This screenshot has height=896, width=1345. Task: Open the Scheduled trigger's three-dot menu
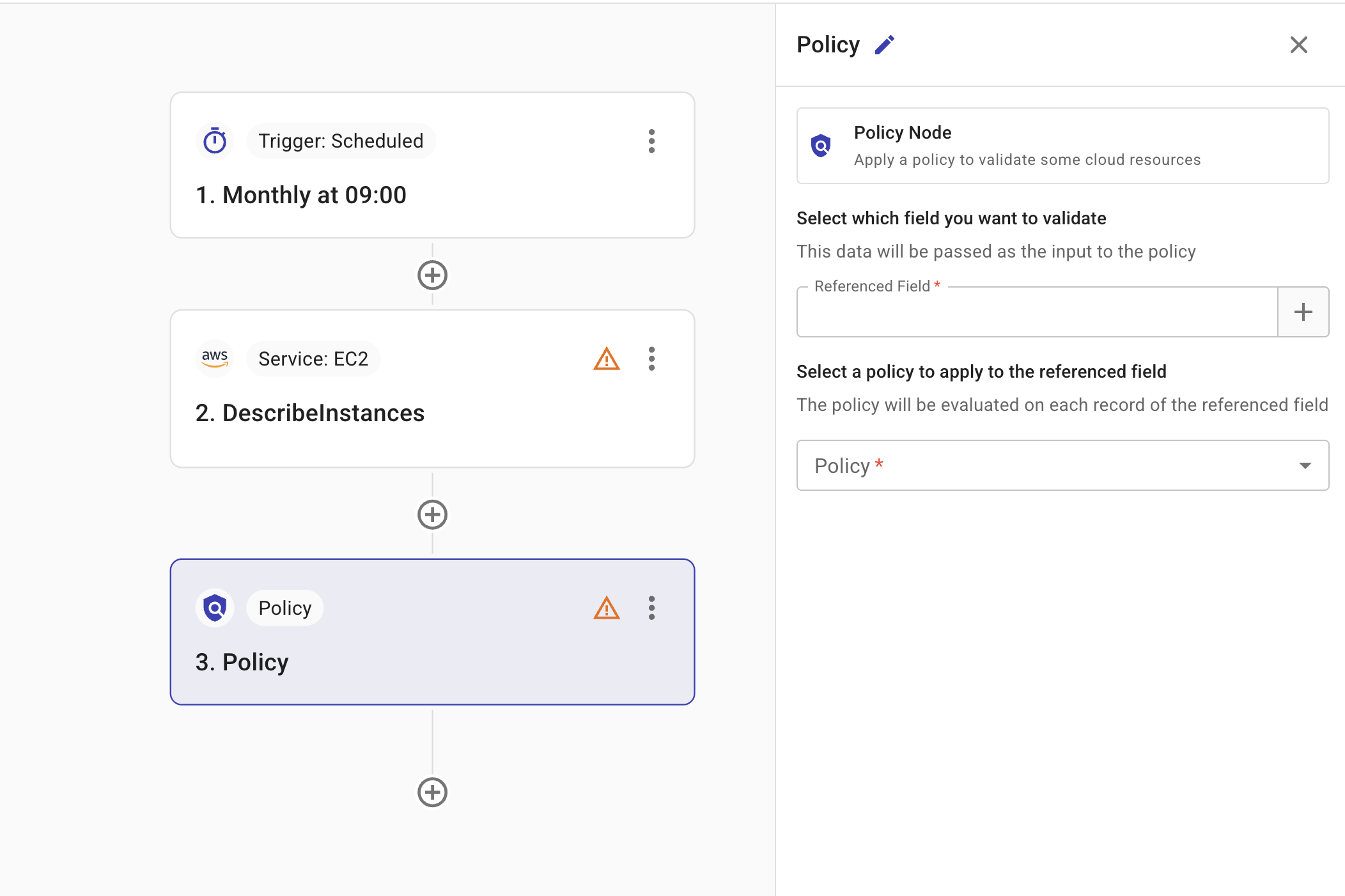click(651, 141)
